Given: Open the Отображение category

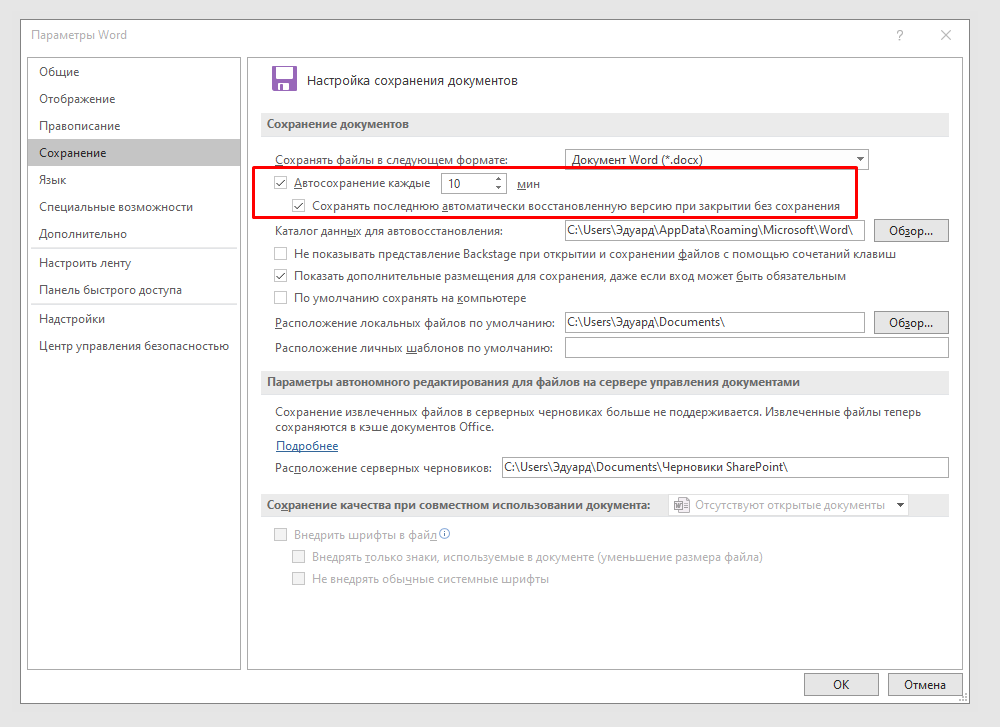Looking at the screenshot, I should (x=134, y=99).
